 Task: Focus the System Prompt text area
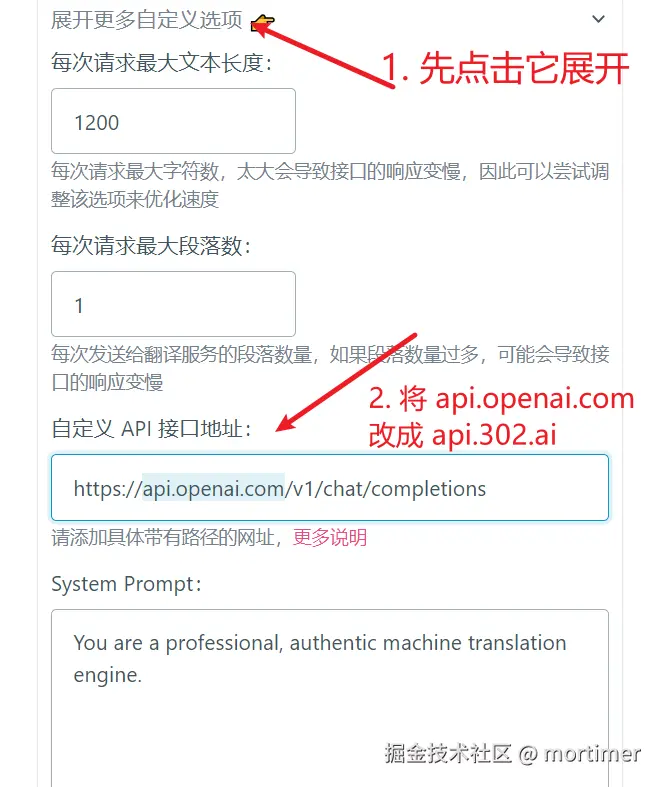[330, 698]
